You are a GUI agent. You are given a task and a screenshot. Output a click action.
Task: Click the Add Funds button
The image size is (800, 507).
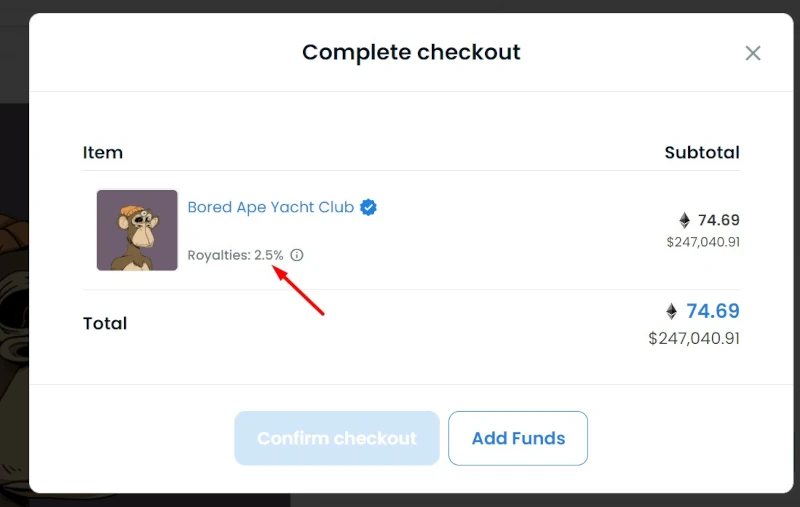tap(518, 438)
